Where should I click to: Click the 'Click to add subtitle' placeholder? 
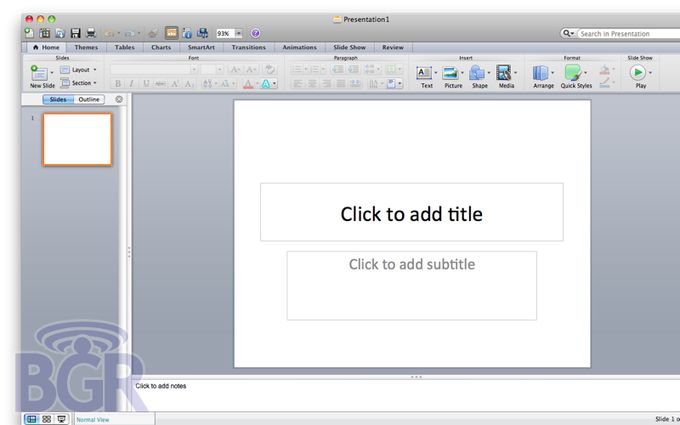coord(412,285)
